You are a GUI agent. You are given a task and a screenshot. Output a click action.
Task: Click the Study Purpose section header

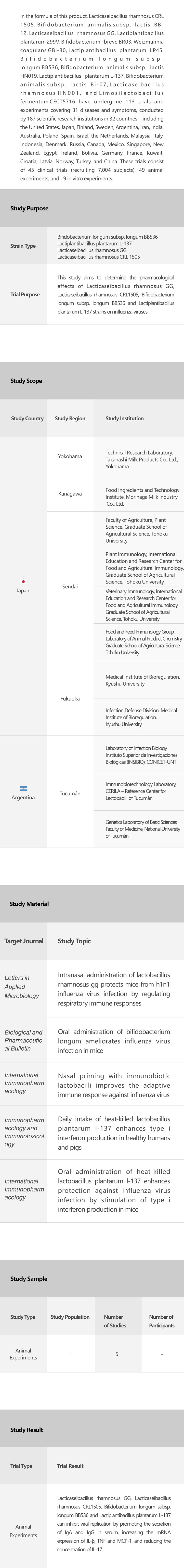[29, 208]
